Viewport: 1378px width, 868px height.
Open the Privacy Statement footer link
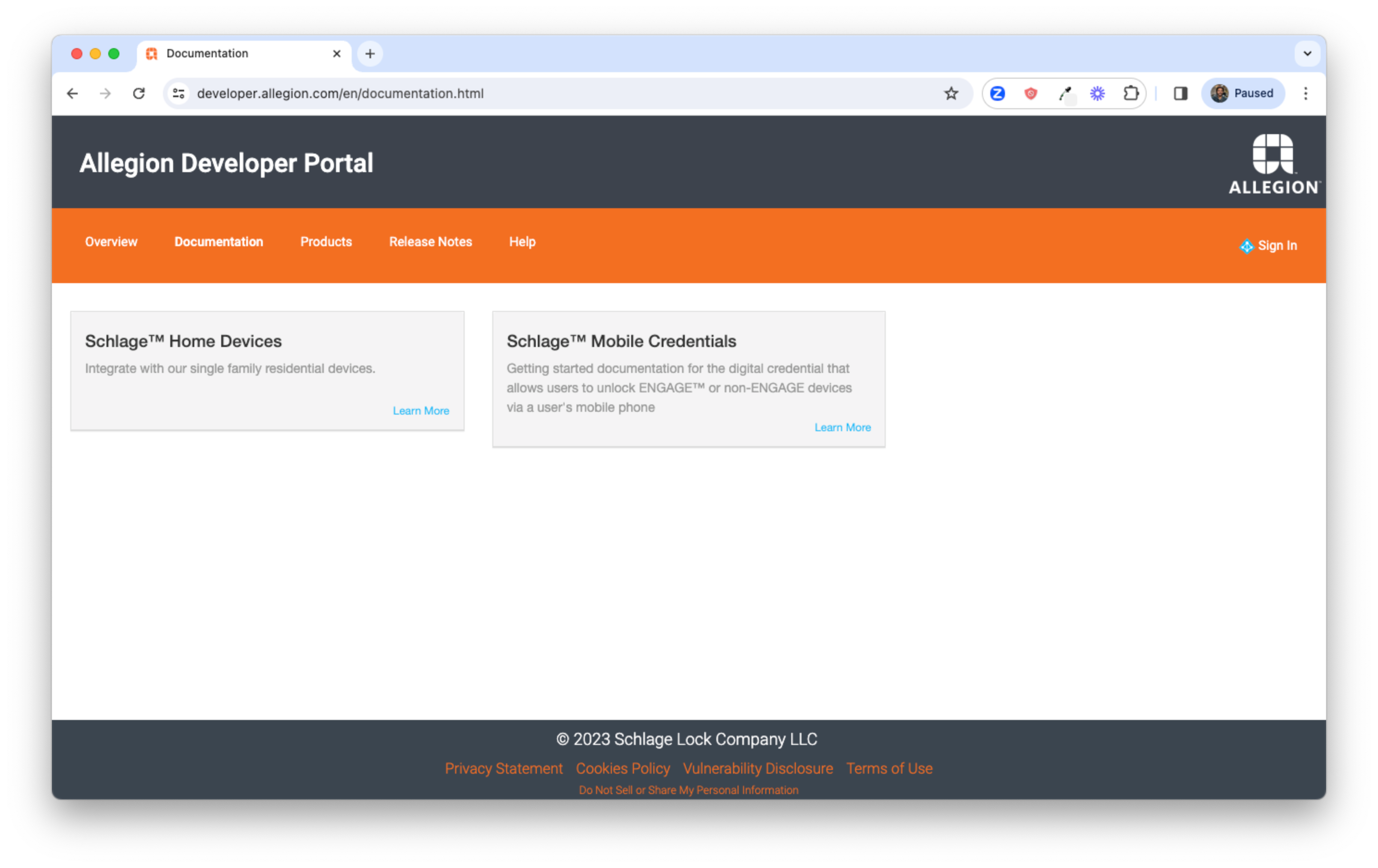coord(503,769)
